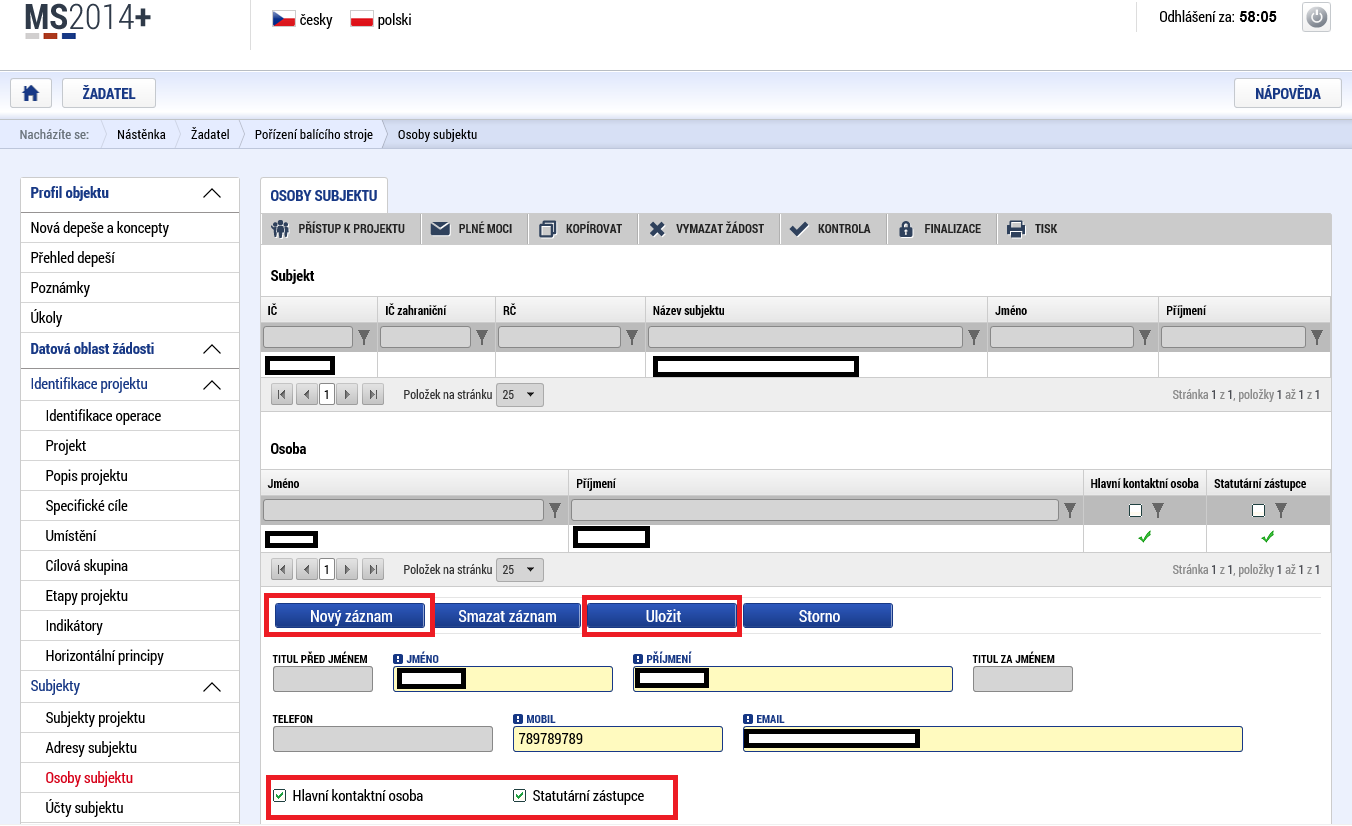Open the ŽADATEL menu button

point(108,93)
